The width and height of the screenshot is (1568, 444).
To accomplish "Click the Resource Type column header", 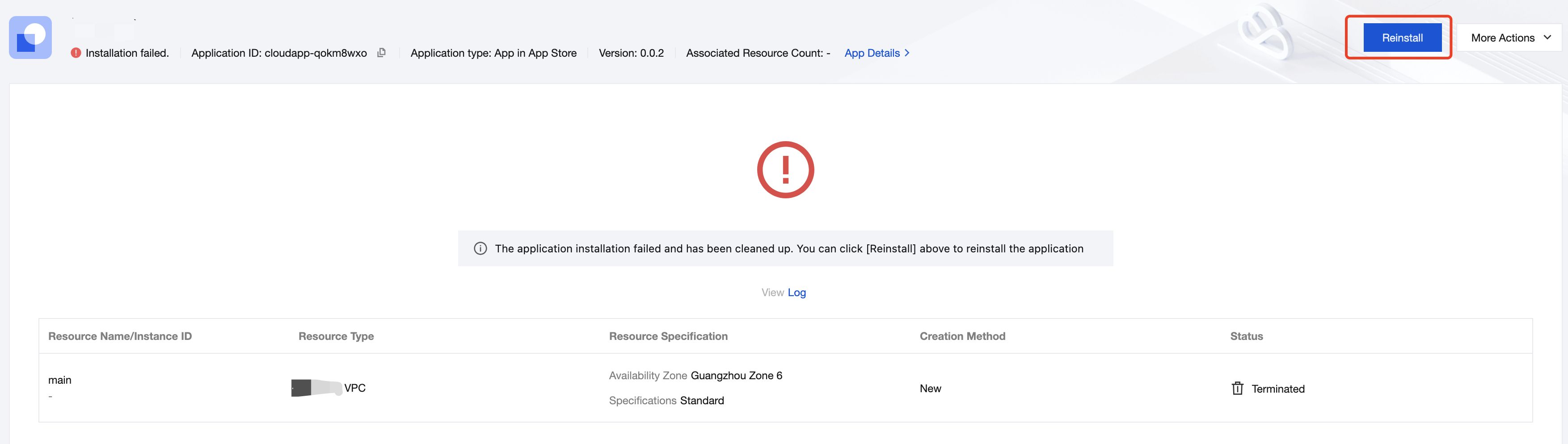I will 336,336.
